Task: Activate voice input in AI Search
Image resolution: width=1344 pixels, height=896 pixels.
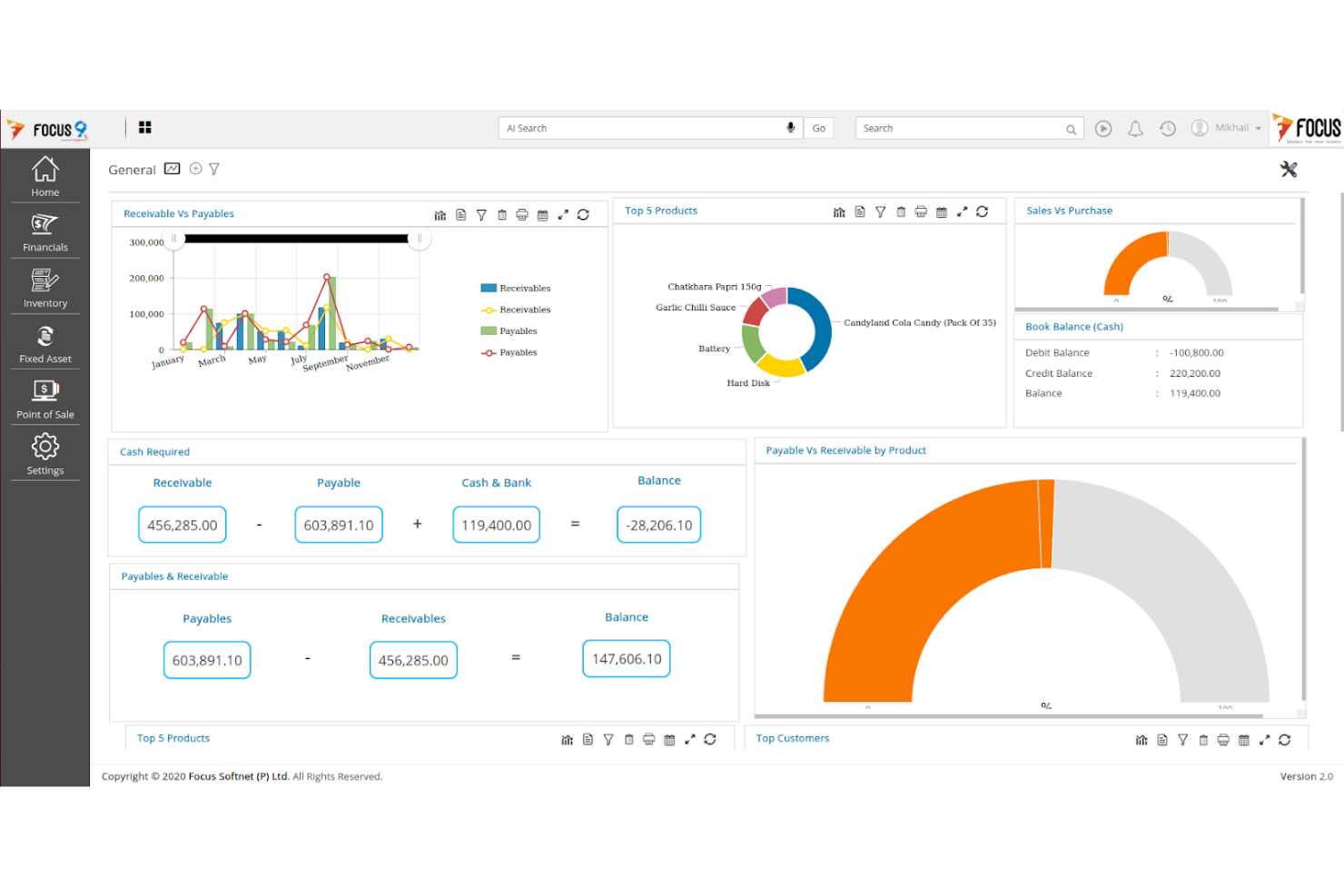Action: coord(790,127)
